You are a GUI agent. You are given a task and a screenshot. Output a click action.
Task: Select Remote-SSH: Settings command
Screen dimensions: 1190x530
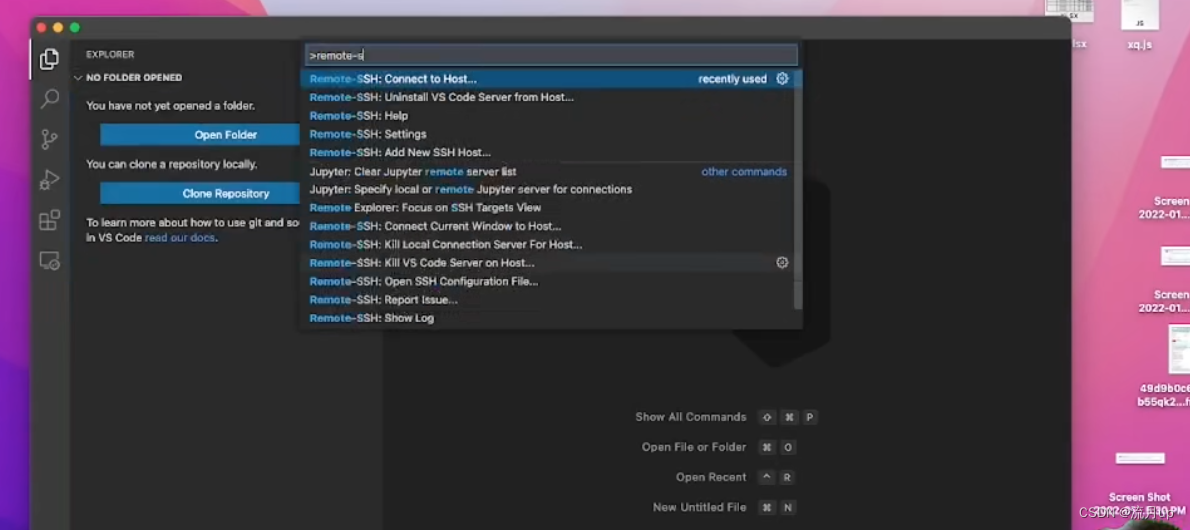click(x=547, y=134)
